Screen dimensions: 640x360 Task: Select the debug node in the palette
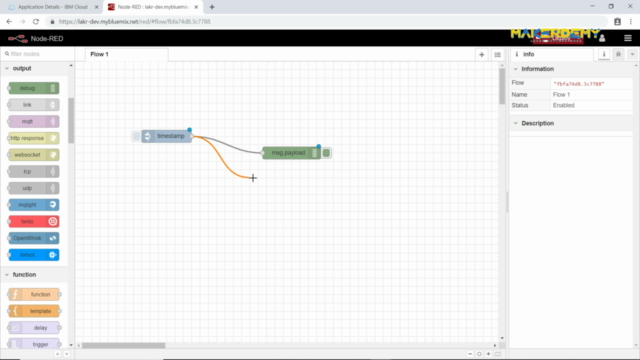click(x=33, y=88)
